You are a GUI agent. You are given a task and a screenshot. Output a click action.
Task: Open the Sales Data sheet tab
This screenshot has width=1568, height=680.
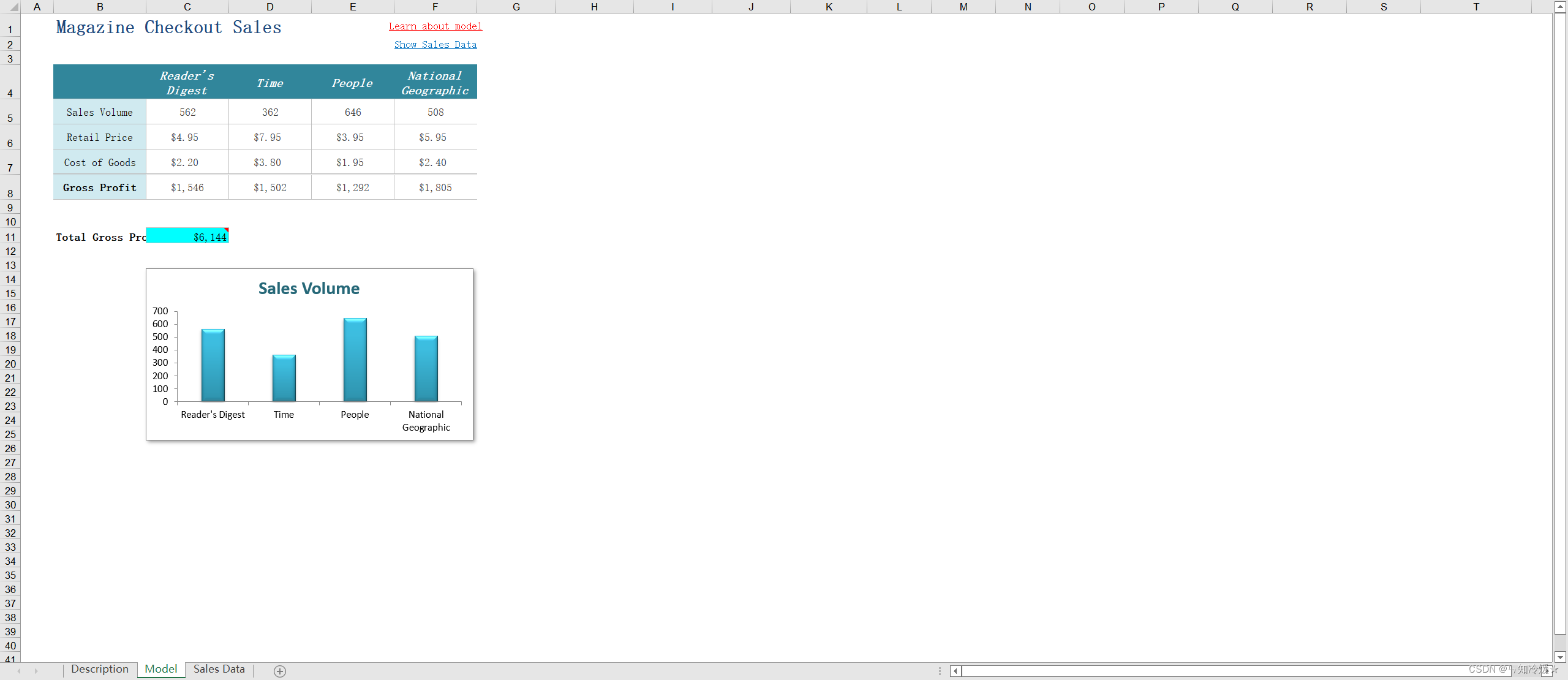point(219,669)
